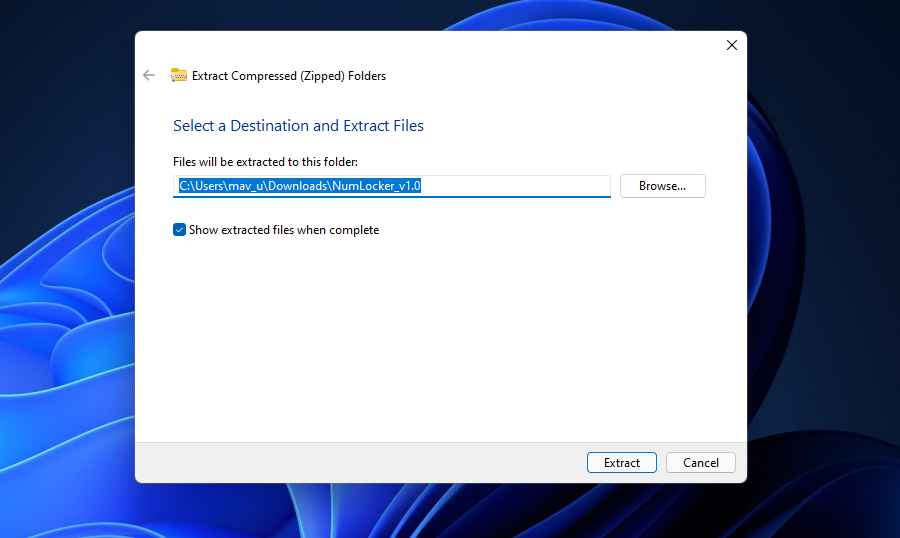Cancel the extraction dialog
Image resolution: width=900 pixels, height=538 pixels.
click(701, 463)
